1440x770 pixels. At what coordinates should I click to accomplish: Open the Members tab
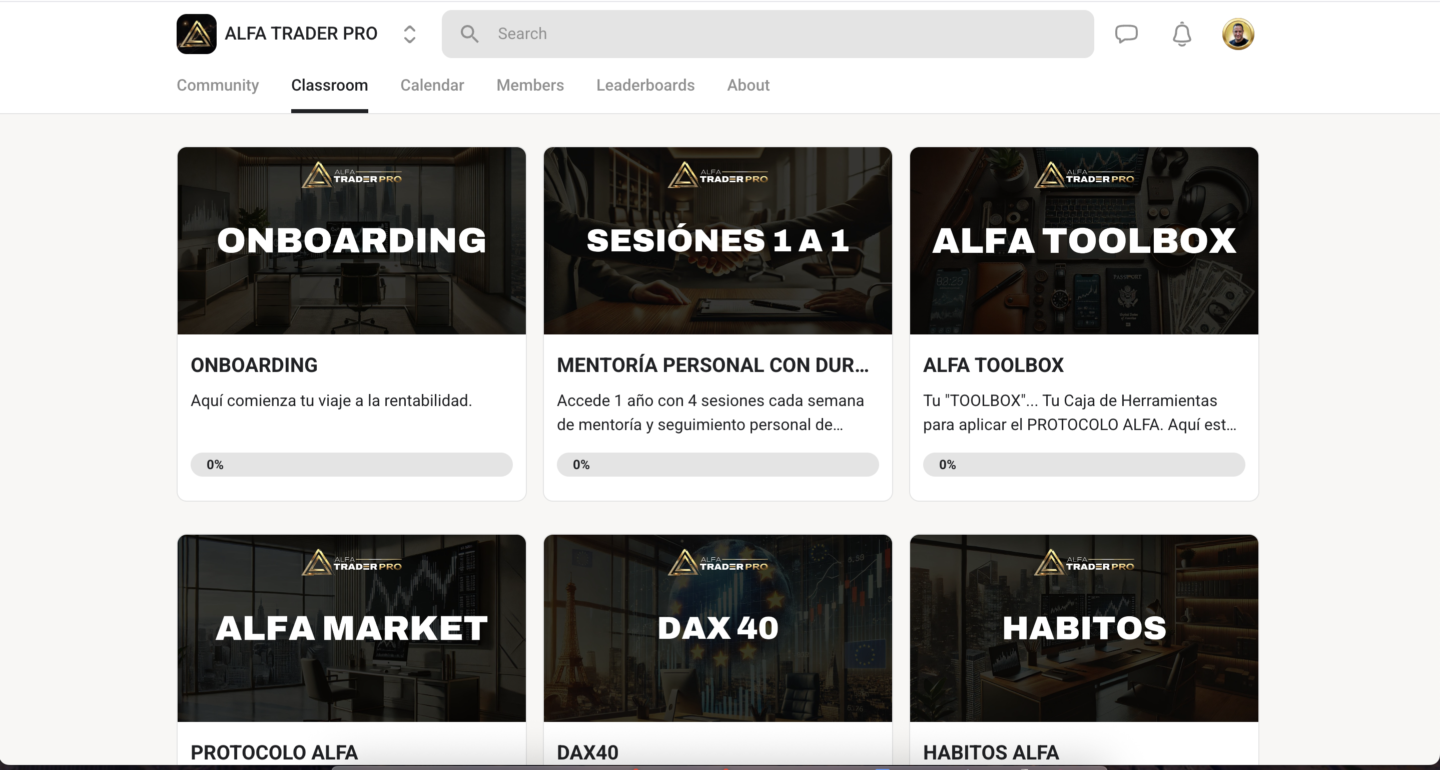[x=530, y=85]
